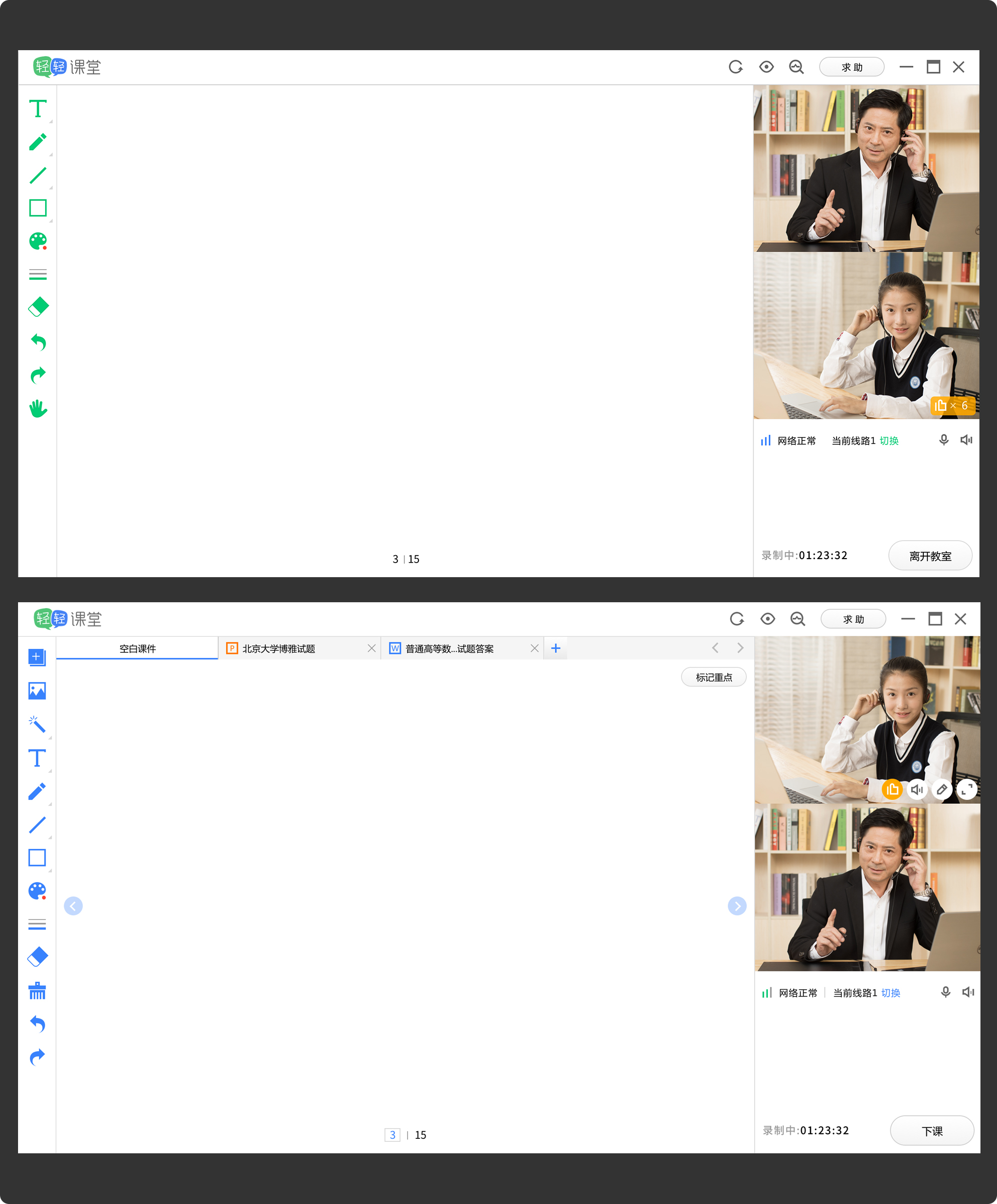Click the 离开教室 button
The width and height of the screenshot is (997, 1204).
point(930,556)
